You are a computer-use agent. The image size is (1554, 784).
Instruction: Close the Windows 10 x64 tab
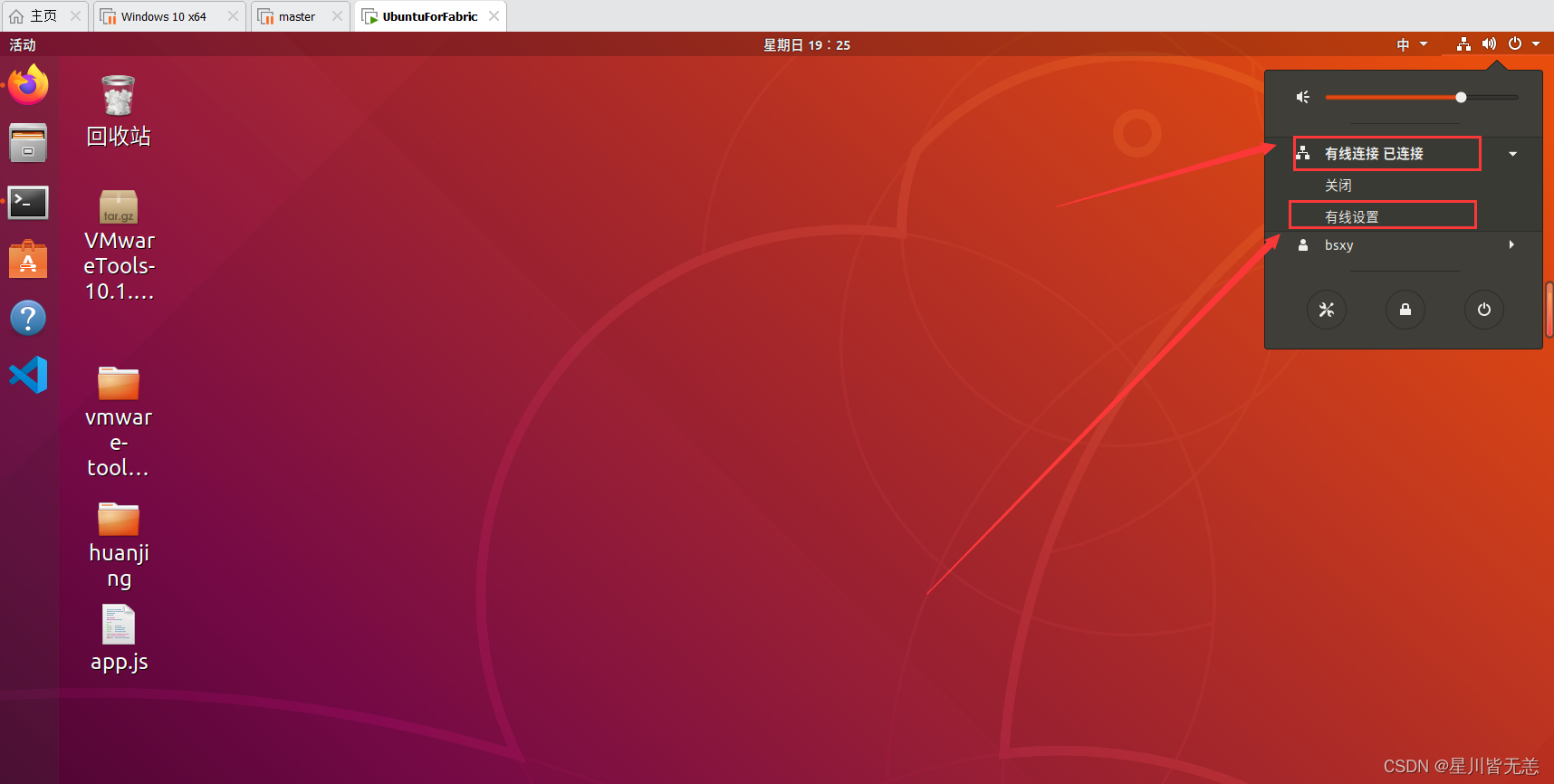pyautogui.click(x=233, y=16)
